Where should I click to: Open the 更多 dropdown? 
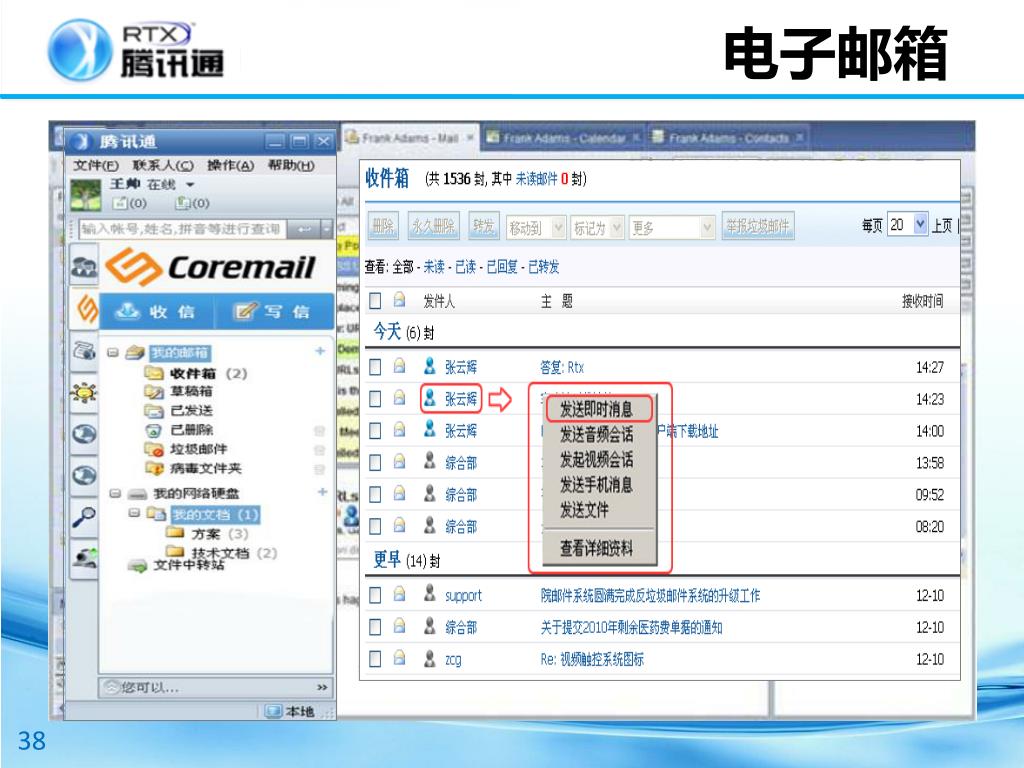(671, 227)
